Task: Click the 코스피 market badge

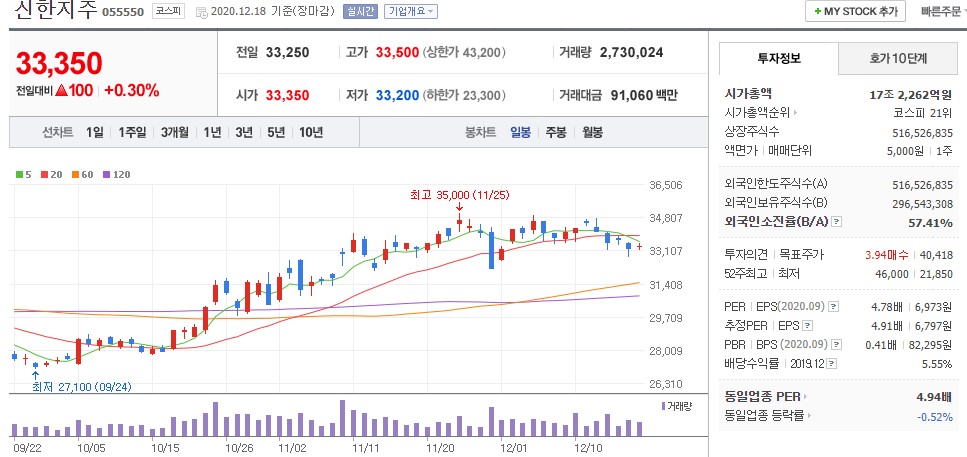Action: coord(168,12)
